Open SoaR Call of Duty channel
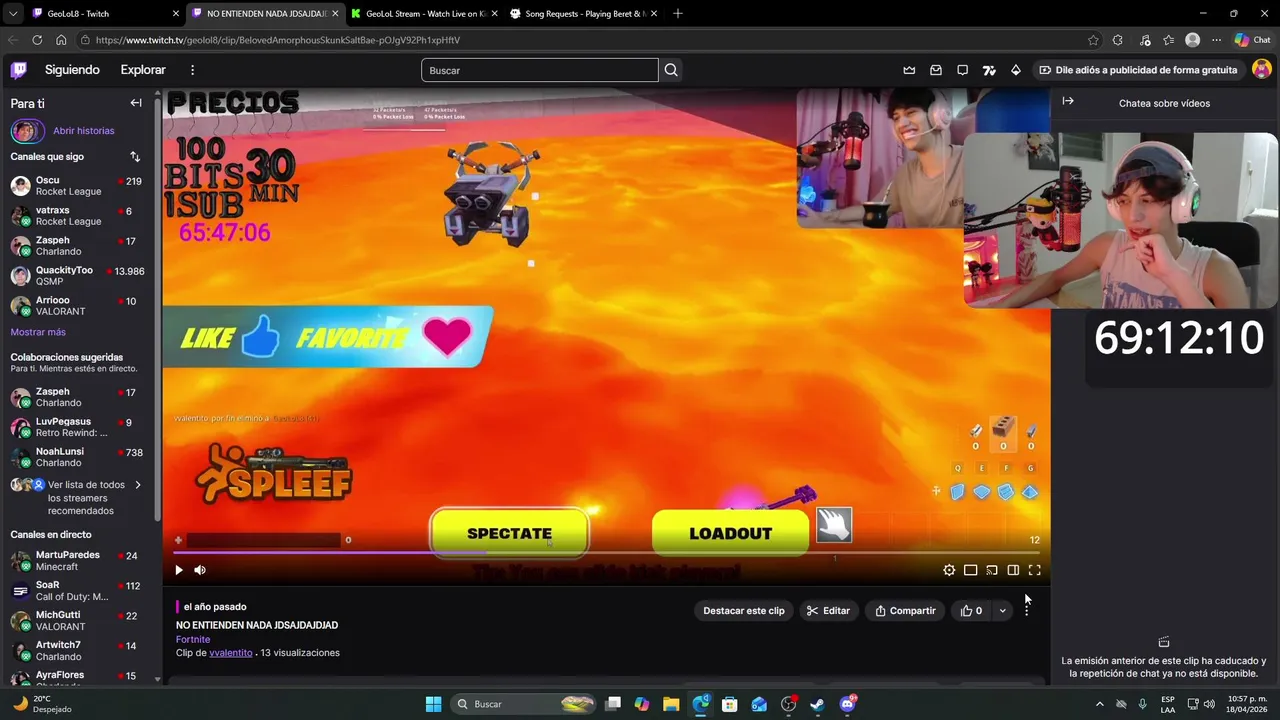Screen dimensions: 1280x720 tap(77, 591)
